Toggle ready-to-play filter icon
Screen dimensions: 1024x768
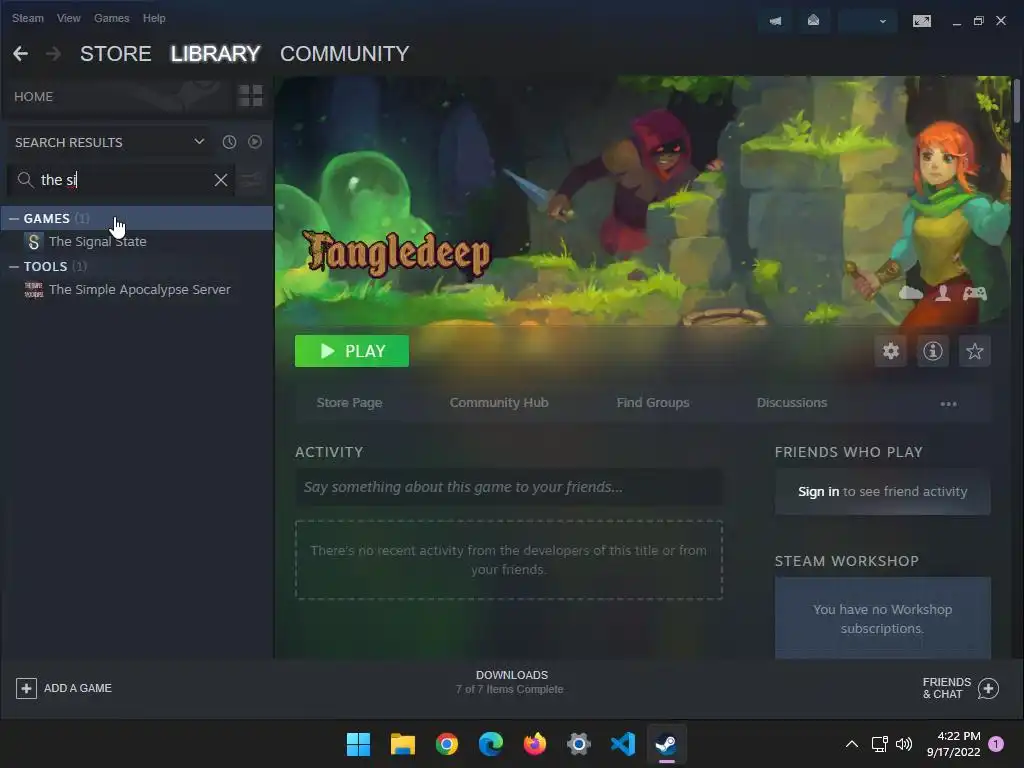(255, 142)
